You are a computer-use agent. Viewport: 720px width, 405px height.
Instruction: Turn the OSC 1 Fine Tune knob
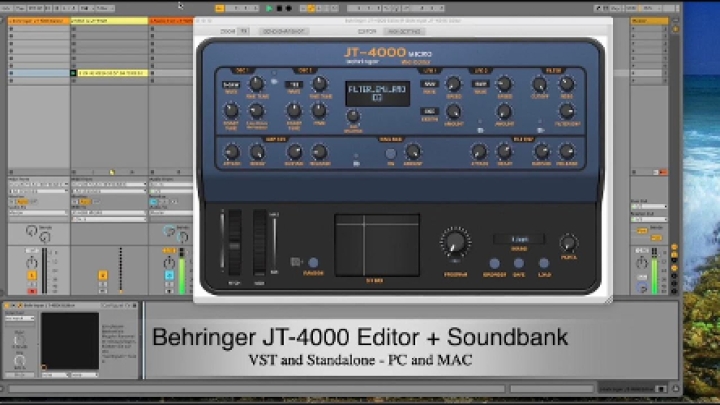[256, 84]
